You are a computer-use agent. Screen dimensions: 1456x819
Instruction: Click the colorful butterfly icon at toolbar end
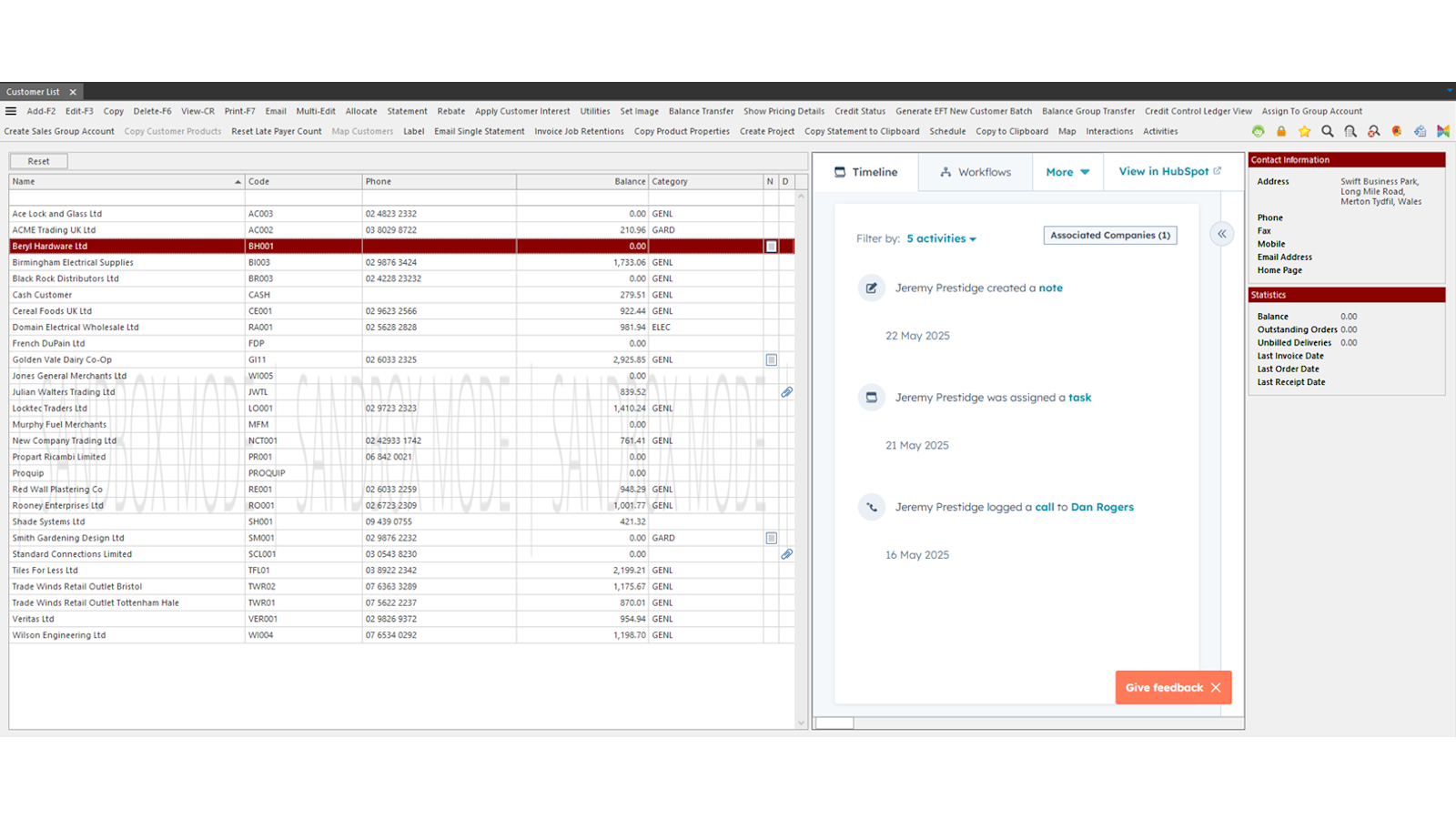click(1442, 131)
